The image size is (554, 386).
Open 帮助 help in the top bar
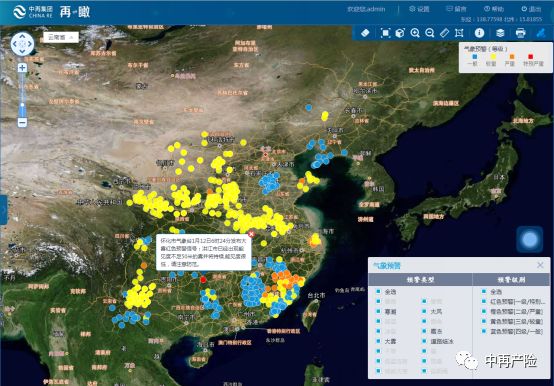494,9
